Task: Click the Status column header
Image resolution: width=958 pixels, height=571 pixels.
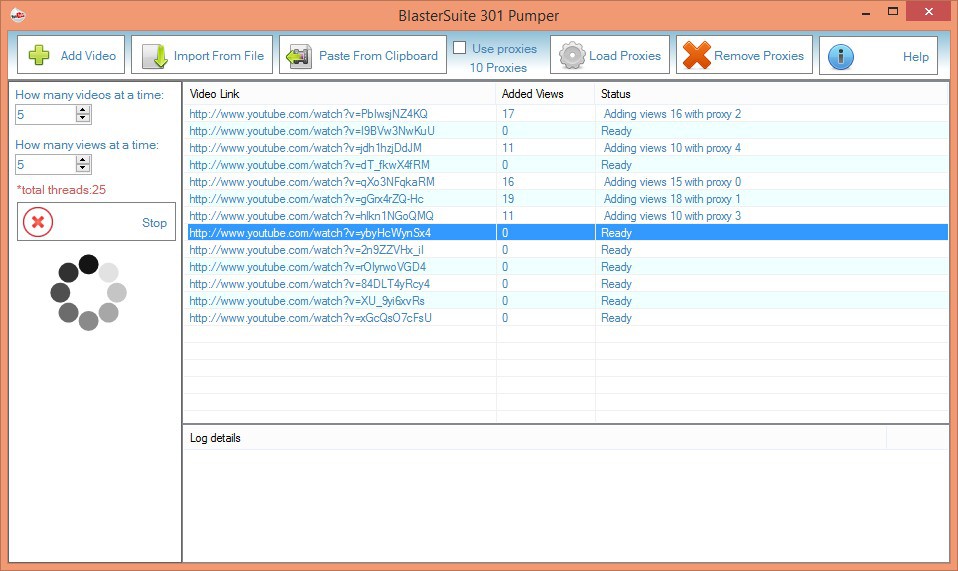Action: (616, 94)
